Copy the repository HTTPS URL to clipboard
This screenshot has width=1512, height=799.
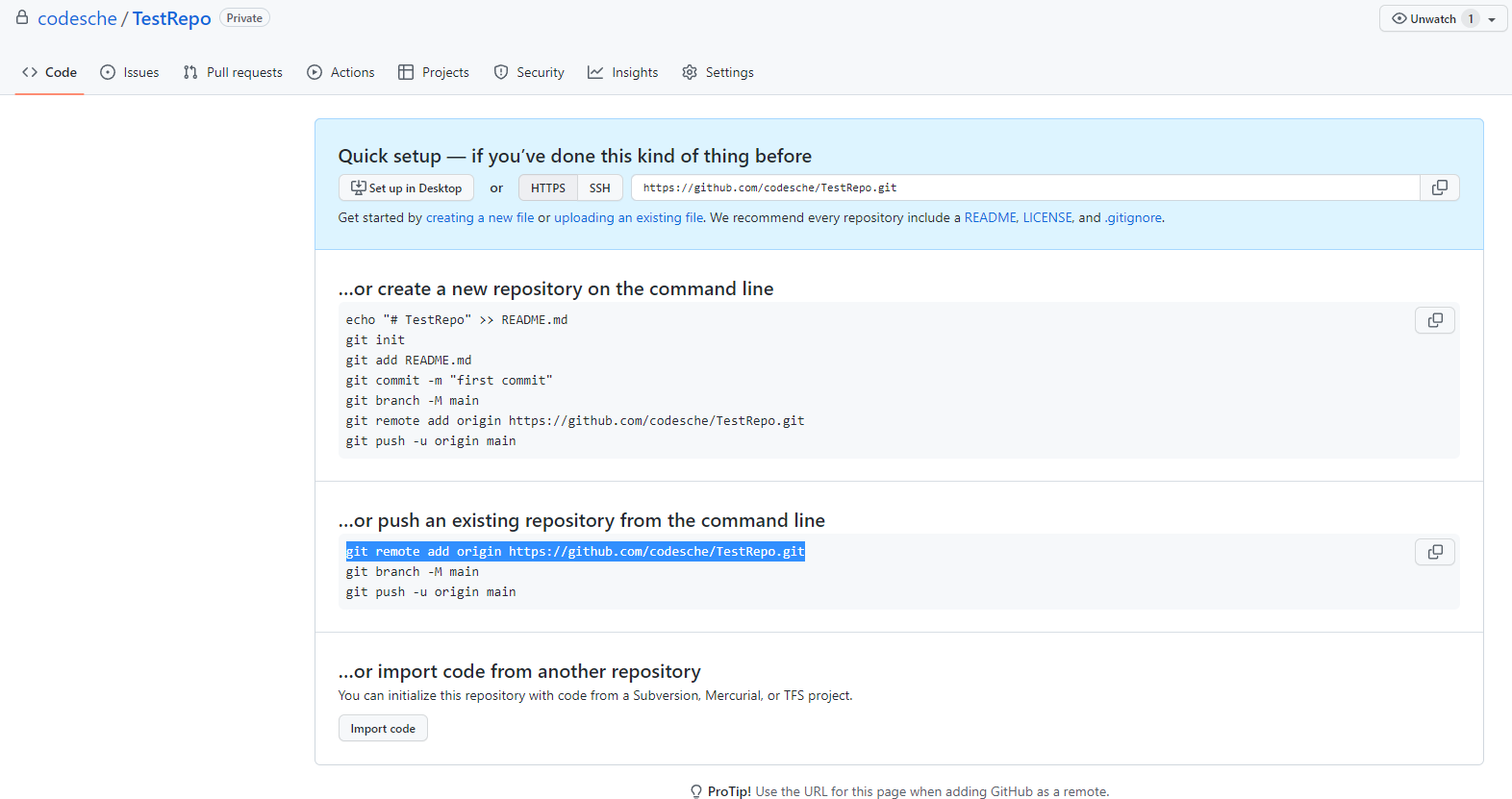(x=1439, y=187)
